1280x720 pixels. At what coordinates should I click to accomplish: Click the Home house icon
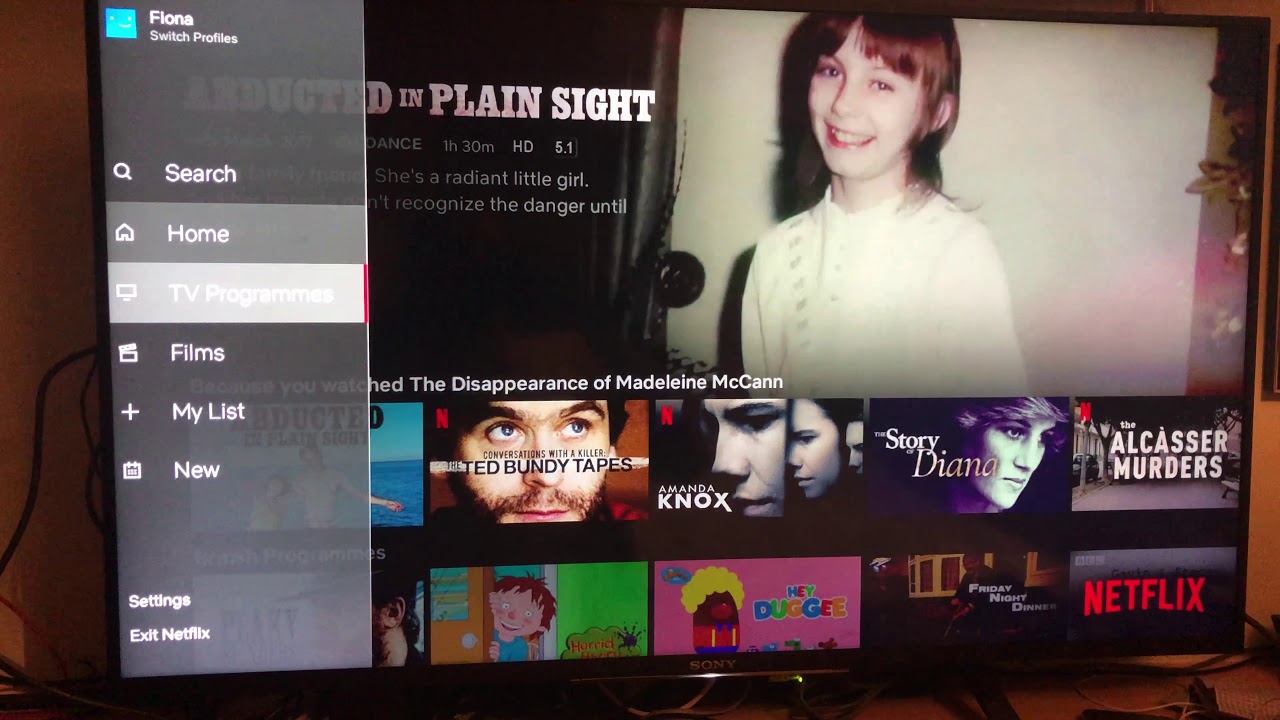pos(125,233)
